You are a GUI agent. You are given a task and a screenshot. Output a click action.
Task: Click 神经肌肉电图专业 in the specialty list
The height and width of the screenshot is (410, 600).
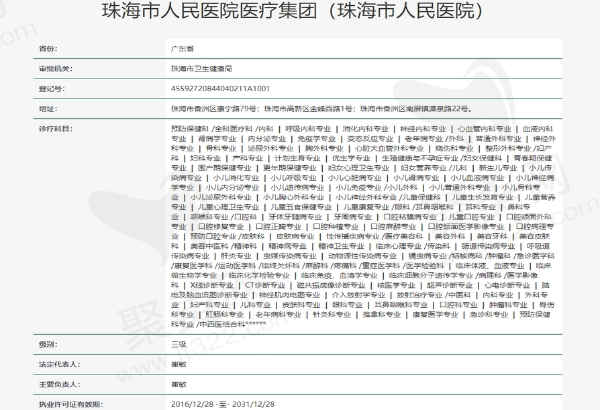click(x=290, y=295)
